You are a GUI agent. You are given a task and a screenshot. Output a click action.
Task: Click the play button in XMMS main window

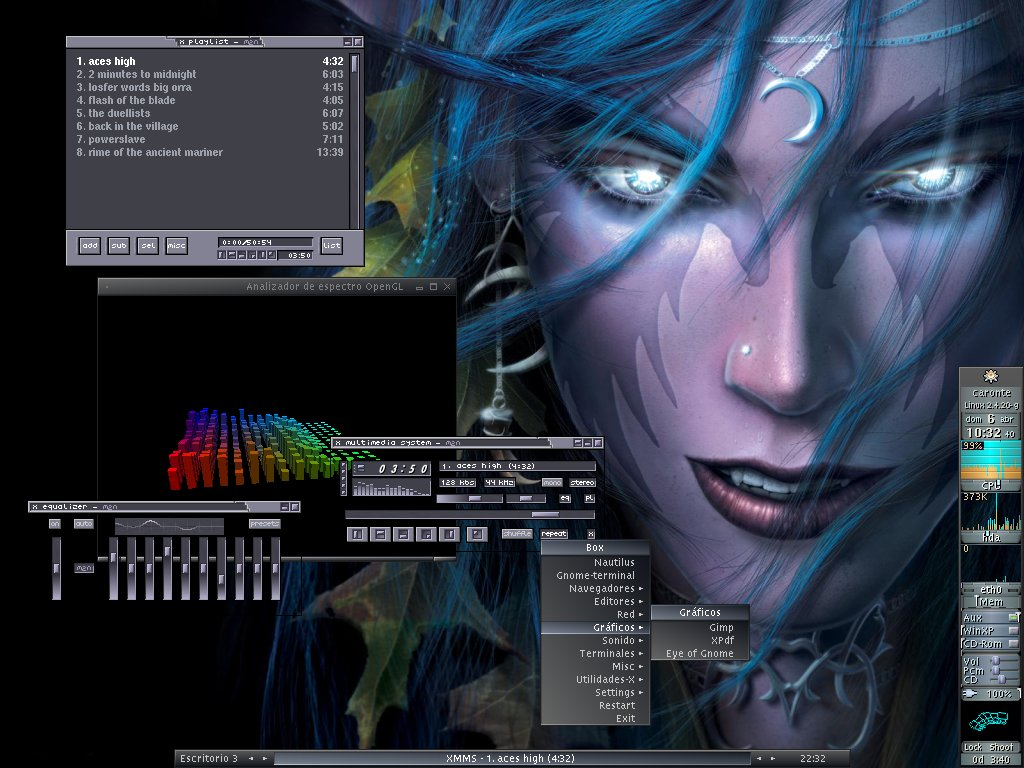(x=379, y=534)
